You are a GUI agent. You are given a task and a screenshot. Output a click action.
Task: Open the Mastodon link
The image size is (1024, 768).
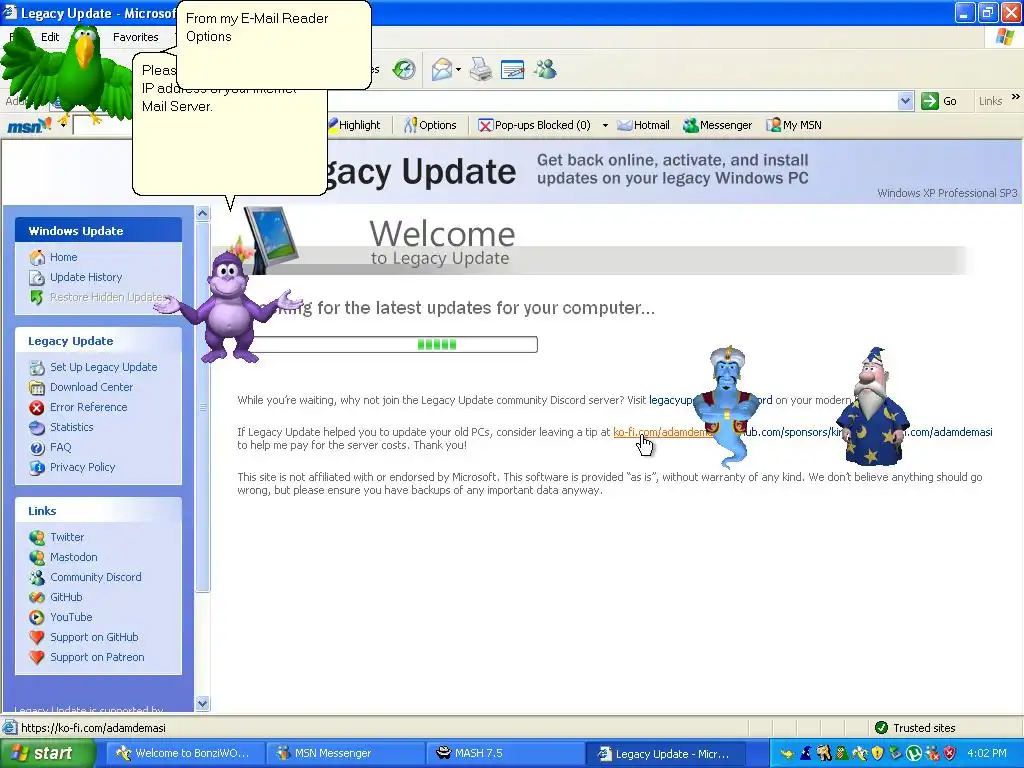click(74, 557)
